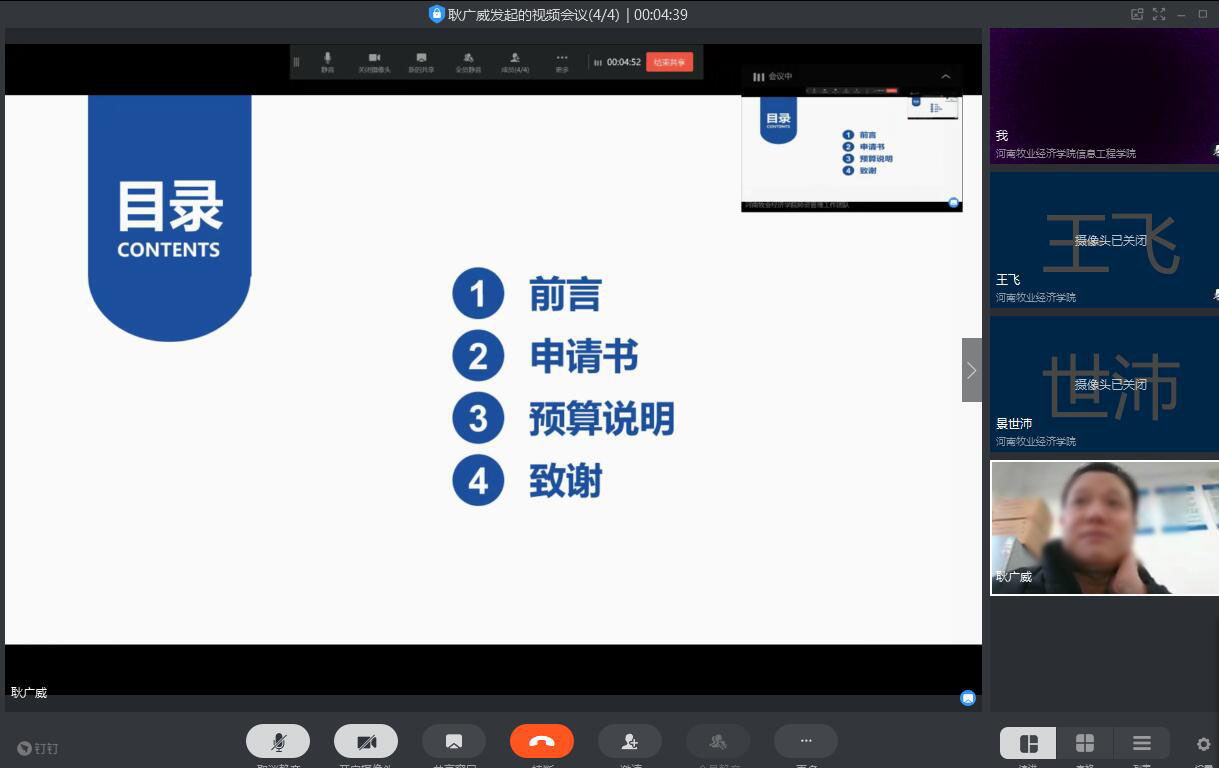
Task: Click the lock icon in title bar
Action: 436,14
